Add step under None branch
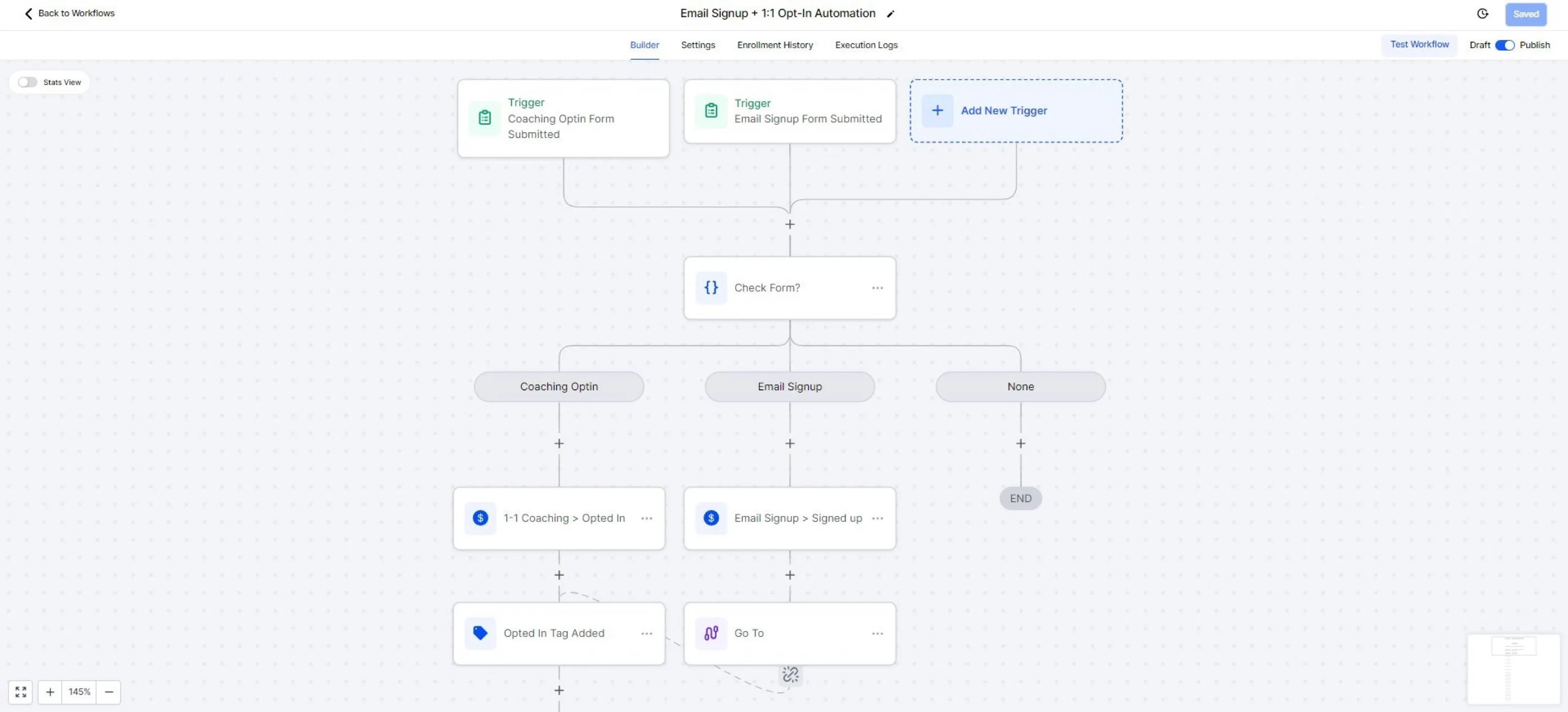The image size is (1568, 712). click(1021, 444)
